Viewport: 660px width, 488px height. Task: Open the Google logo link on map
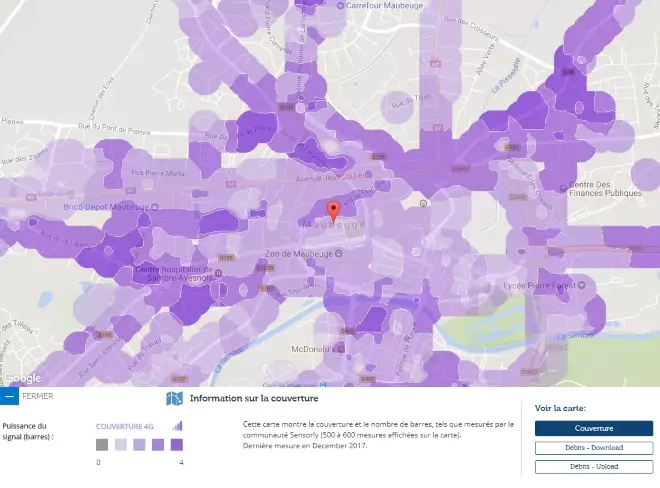point(22,378)
